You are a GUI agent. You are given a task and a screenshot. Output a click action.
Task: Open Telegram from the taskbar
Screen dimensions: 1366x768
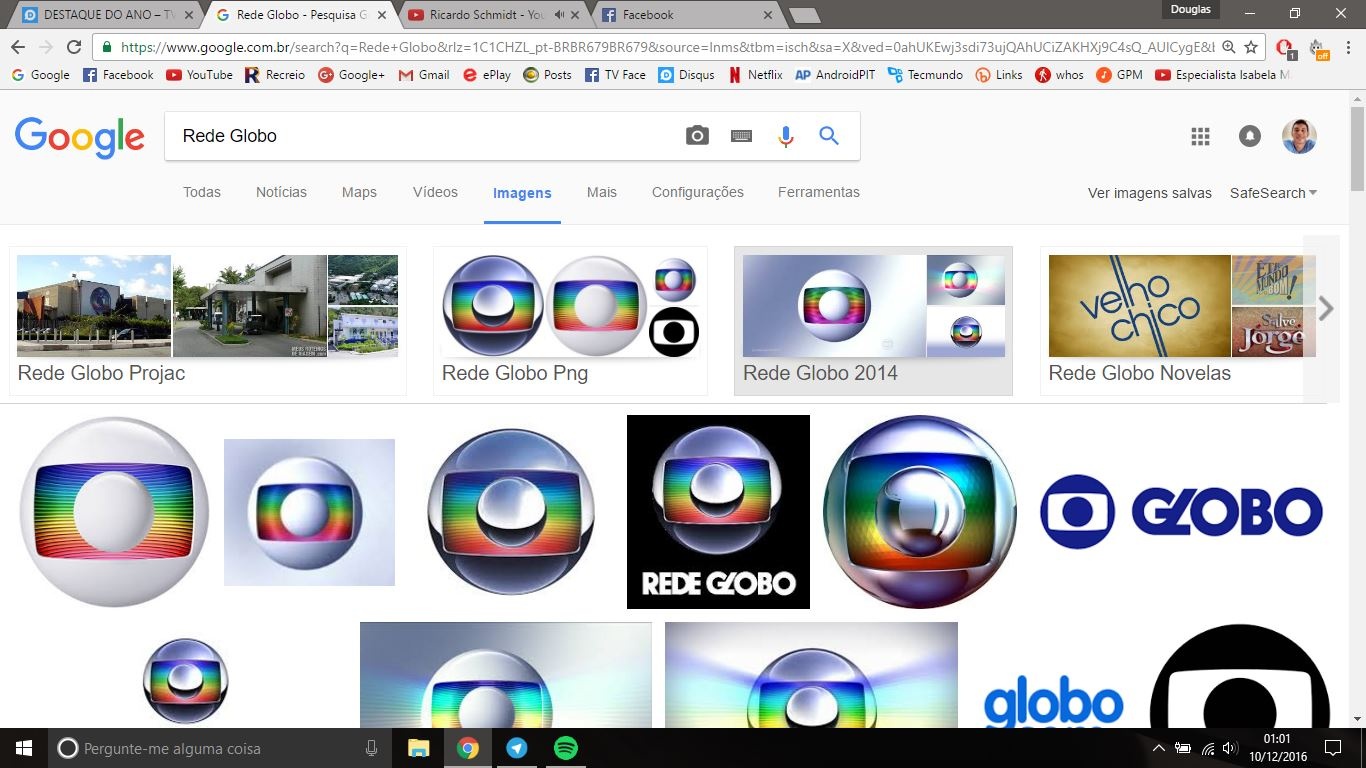click(x=516, y=748)
